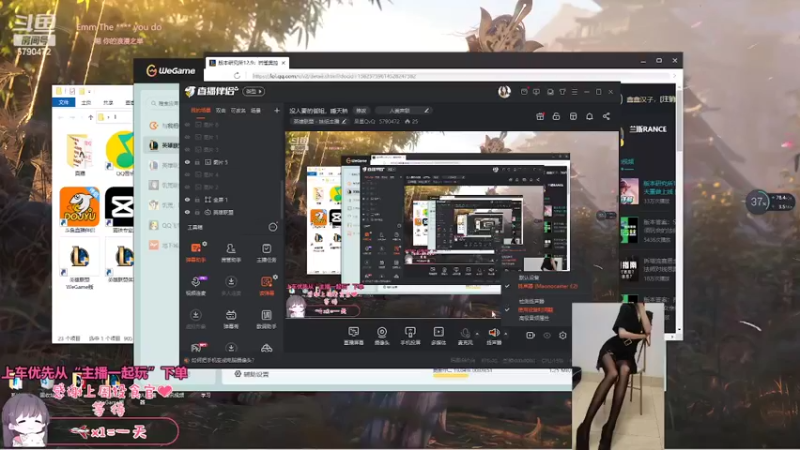Open the settings gear in the bottom bar
Viewport: 800px width, 450px height.
tap(563, 335)
